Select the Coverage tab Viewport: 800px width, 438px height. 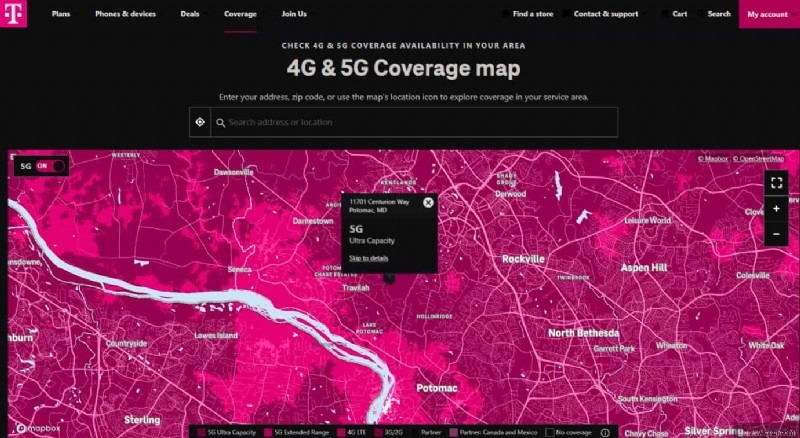[240, 14]
